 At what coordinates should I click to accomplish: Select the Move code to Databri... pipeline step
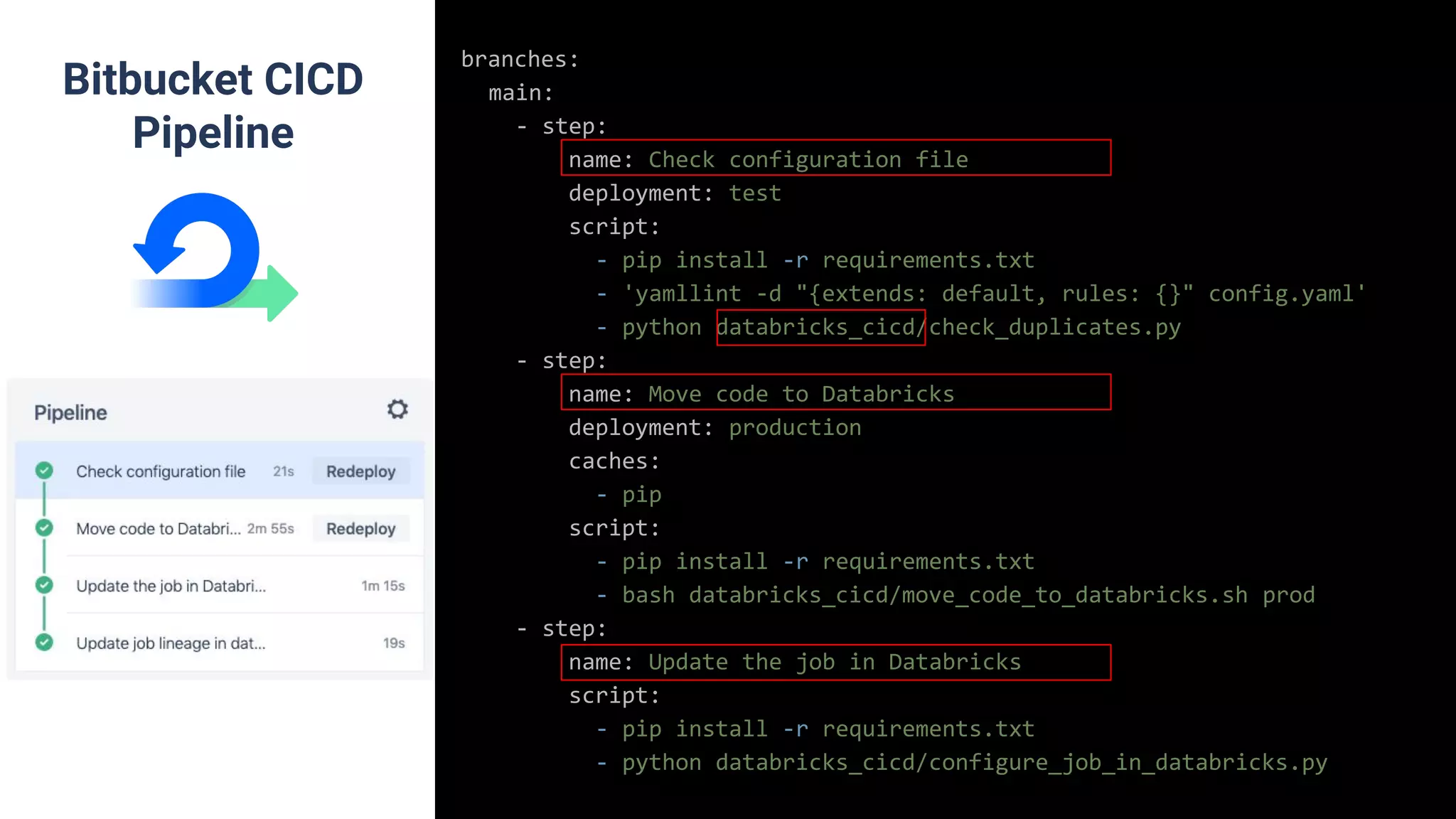click(220, 528)
